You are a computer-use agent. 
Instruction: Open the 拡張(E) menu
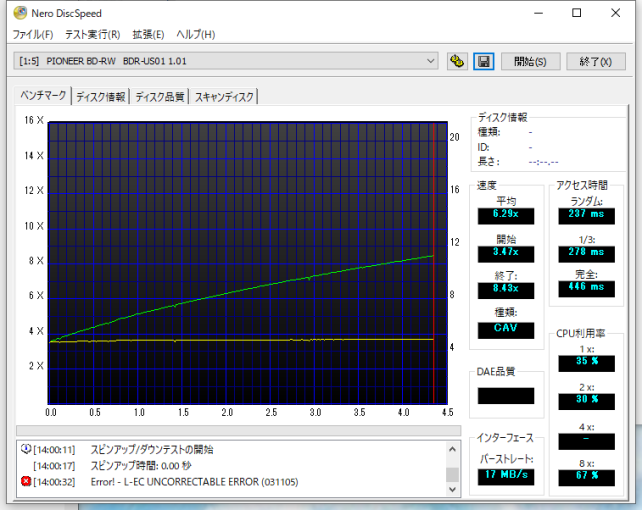point(148,34)
